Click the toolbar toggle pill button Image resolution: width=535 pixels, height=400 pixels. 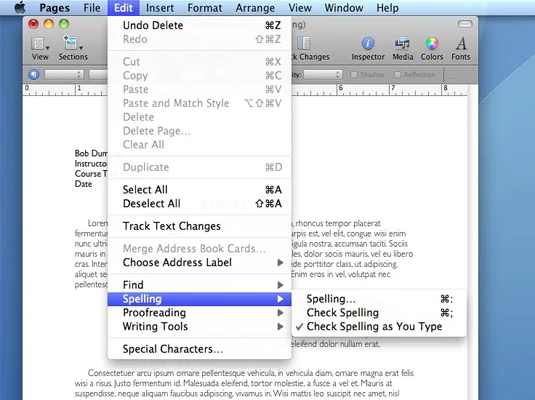465,24
